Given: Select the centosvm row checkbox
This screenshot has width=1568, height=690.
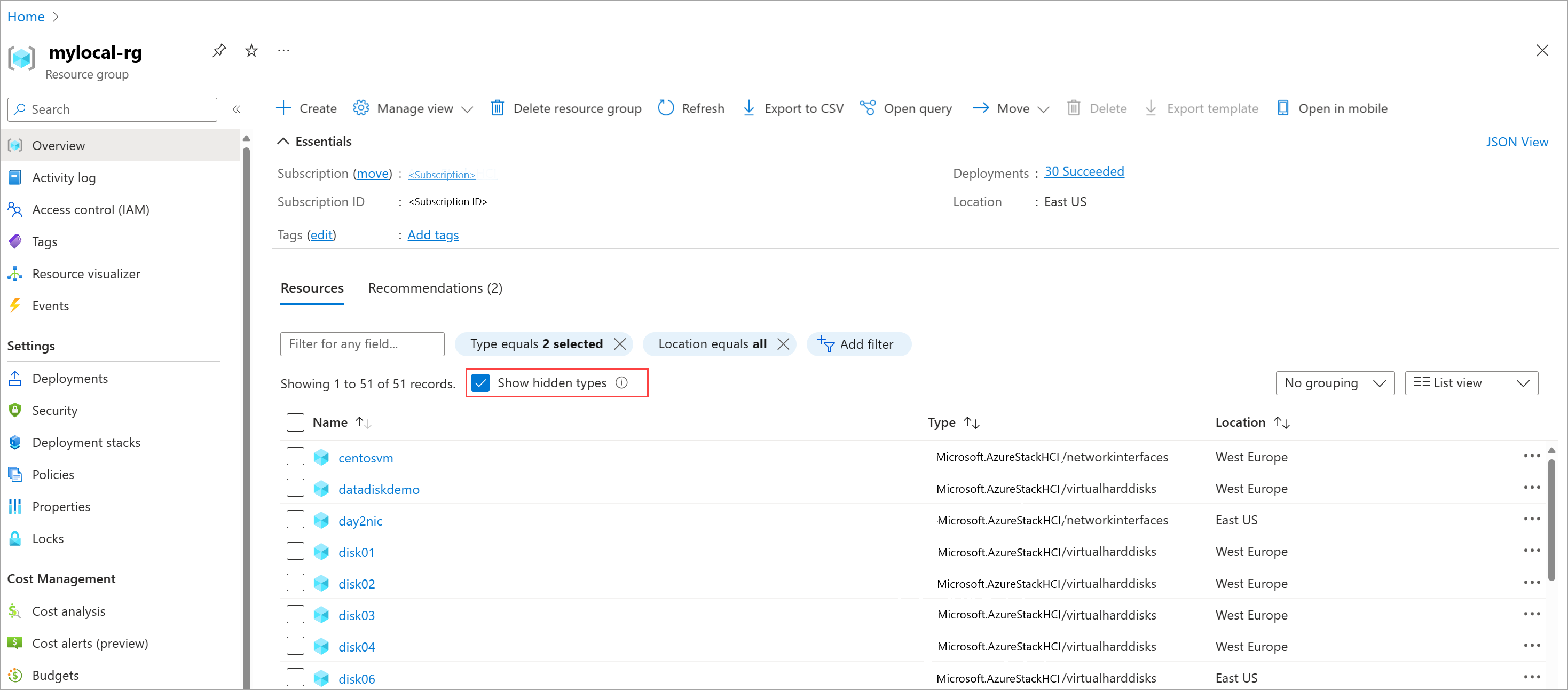Looking at the screenshot, I should click(x=295, y=456).
